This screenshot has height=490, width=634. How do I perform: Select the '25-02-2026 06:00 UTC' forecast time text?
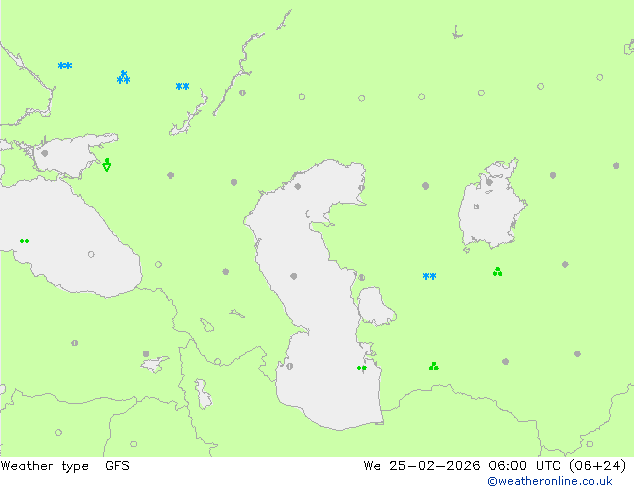pyautogui.click(x=474, y=466)
